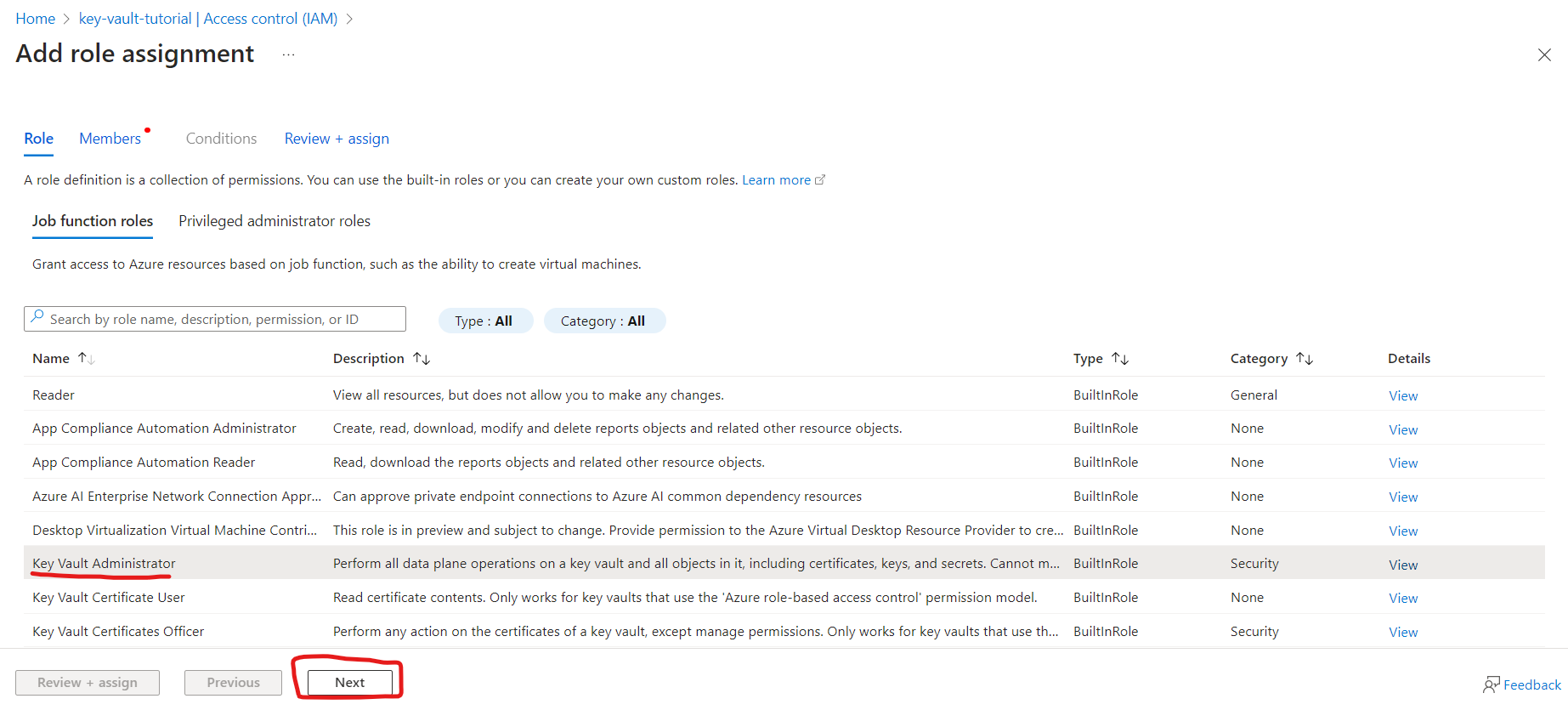
Task: Select Desktop Virtualization Virtual Machine Contributor role
Action: 784,530
